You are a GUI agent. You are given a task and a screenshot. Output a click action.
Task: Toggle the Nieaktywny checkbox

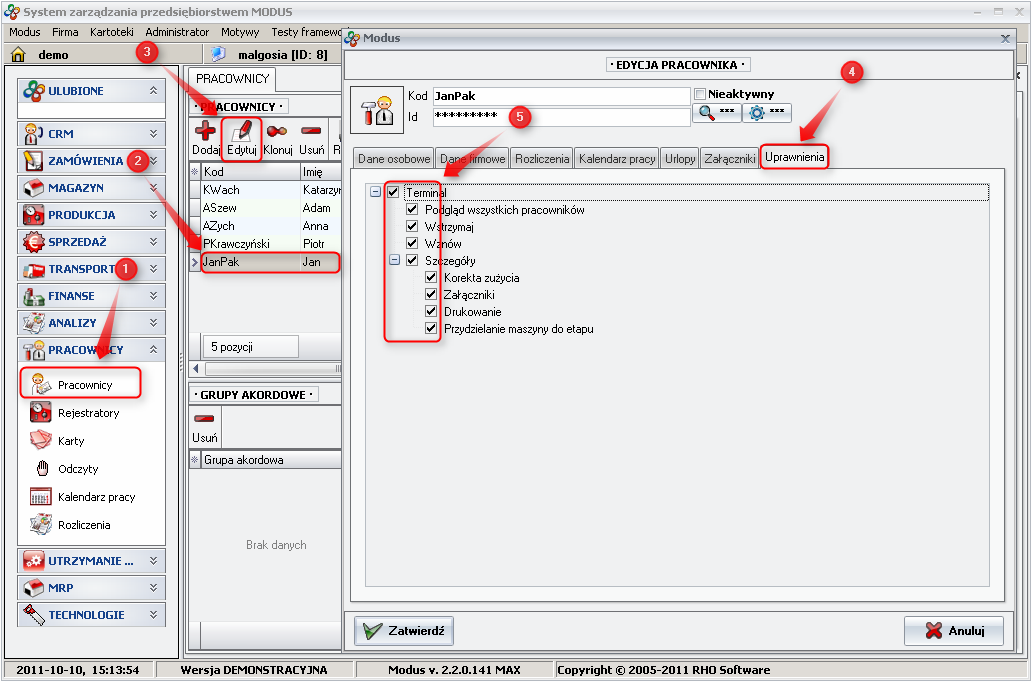(x=700, y=94)
